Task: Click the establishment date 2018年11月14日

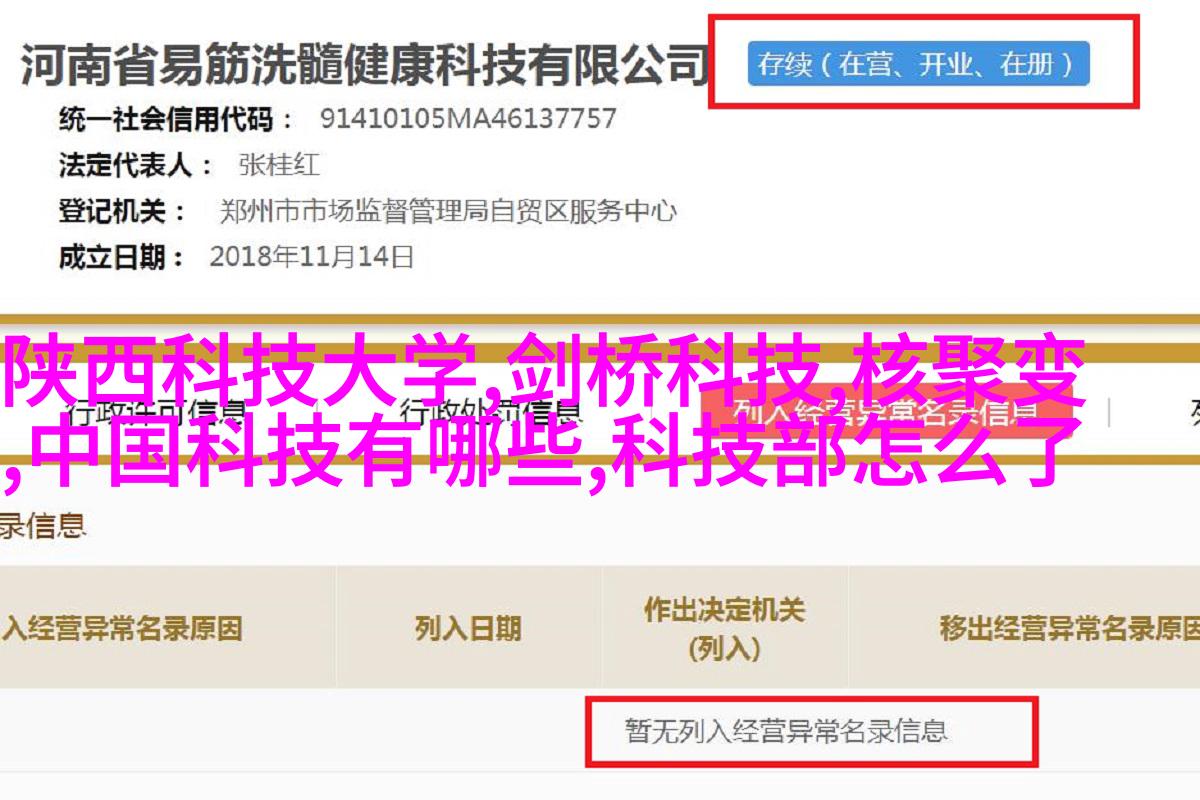Action: pyautogui.click(x=311, y=257)
